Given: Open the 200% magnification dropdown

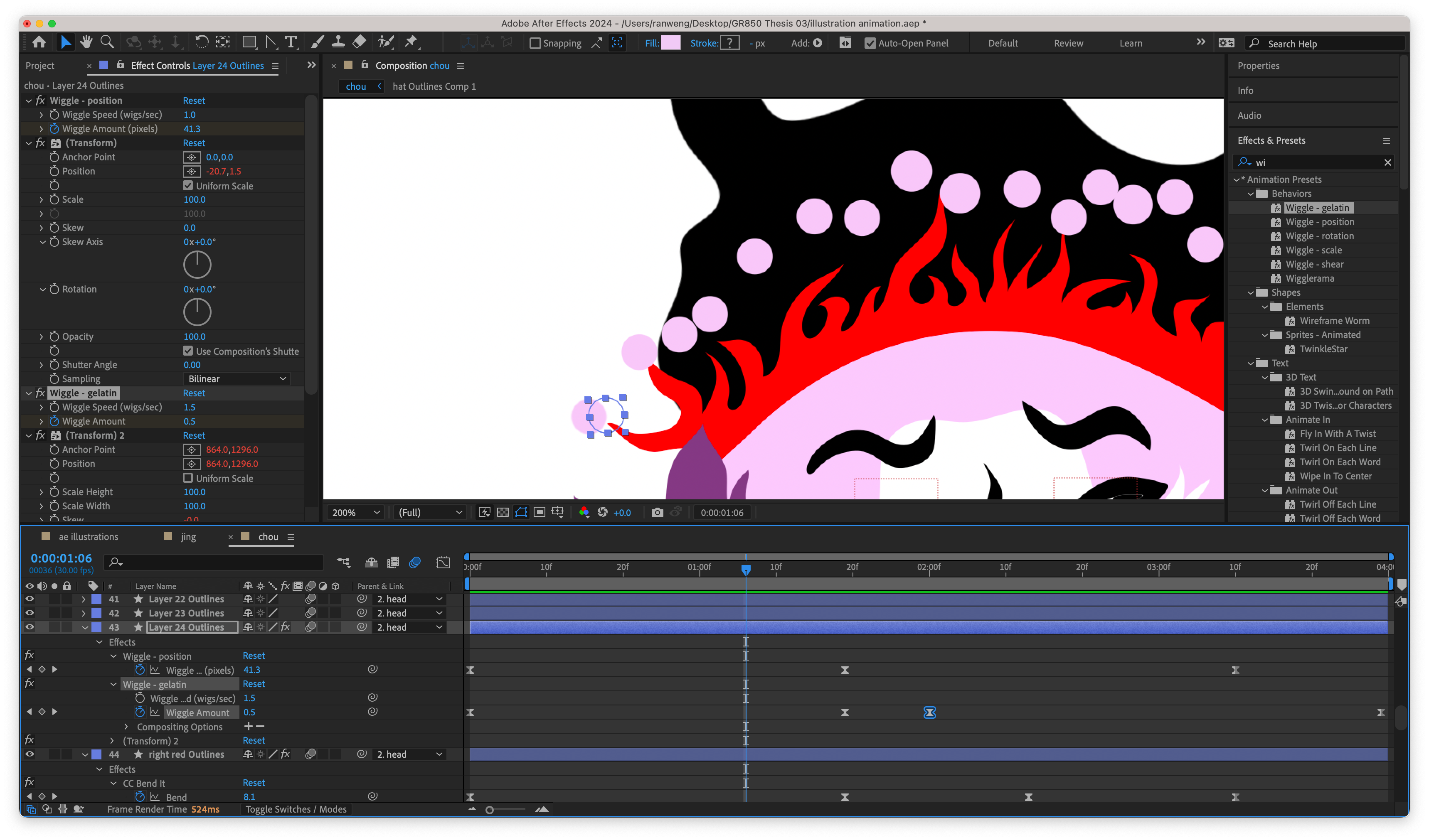Looking at the screenshot, I should pos(355,512).
